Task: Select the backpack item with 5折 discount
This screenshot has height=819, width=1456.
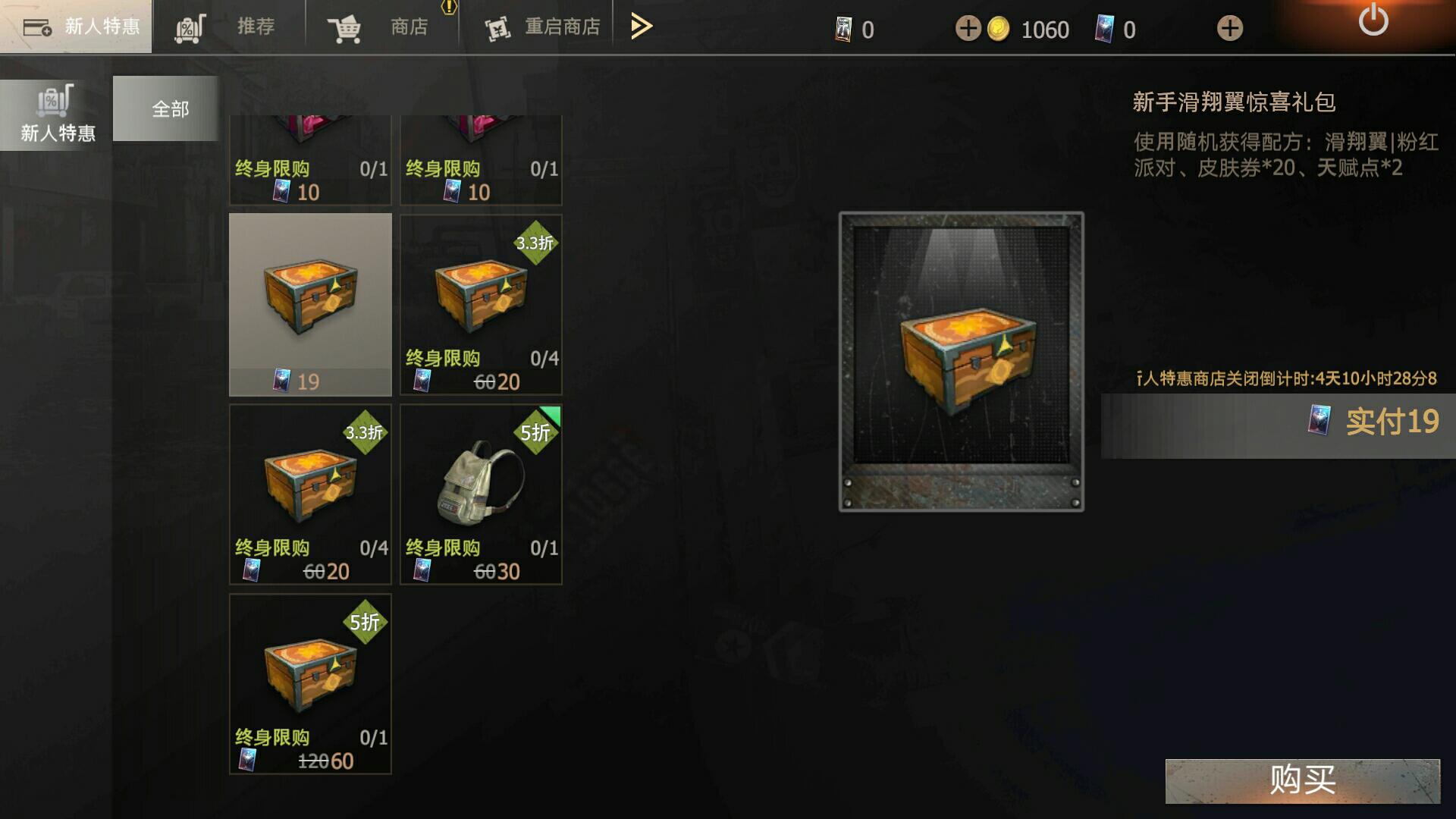Action: tap(481, 494)
